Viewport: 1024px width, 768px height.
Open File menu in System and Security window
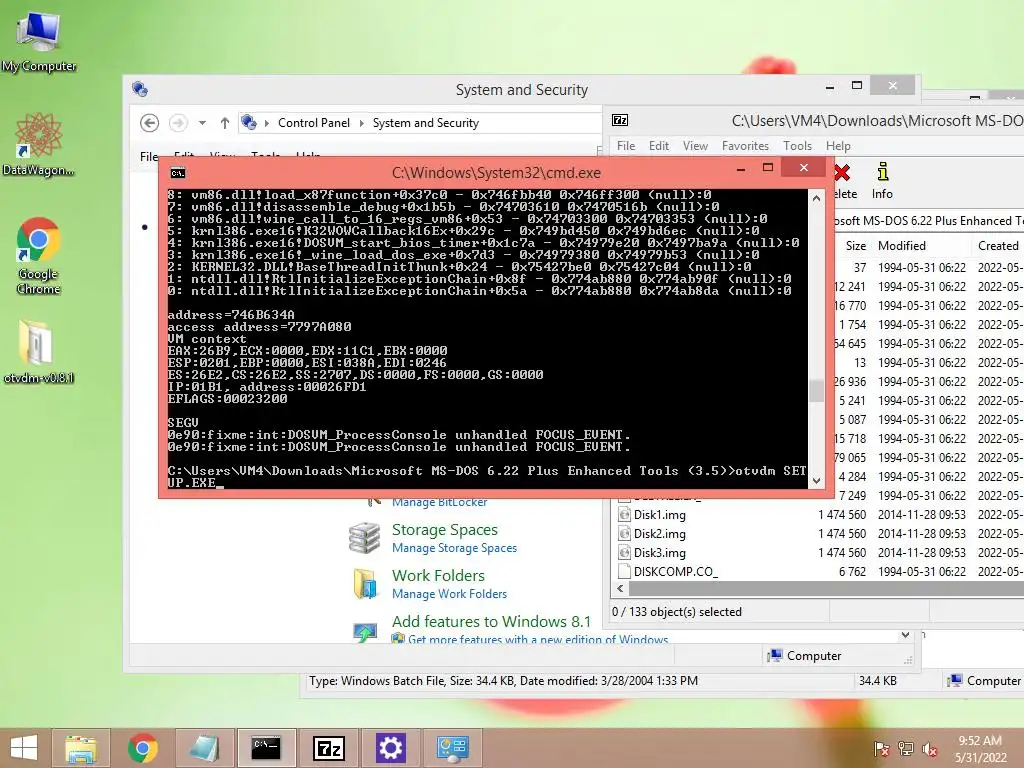149,156
